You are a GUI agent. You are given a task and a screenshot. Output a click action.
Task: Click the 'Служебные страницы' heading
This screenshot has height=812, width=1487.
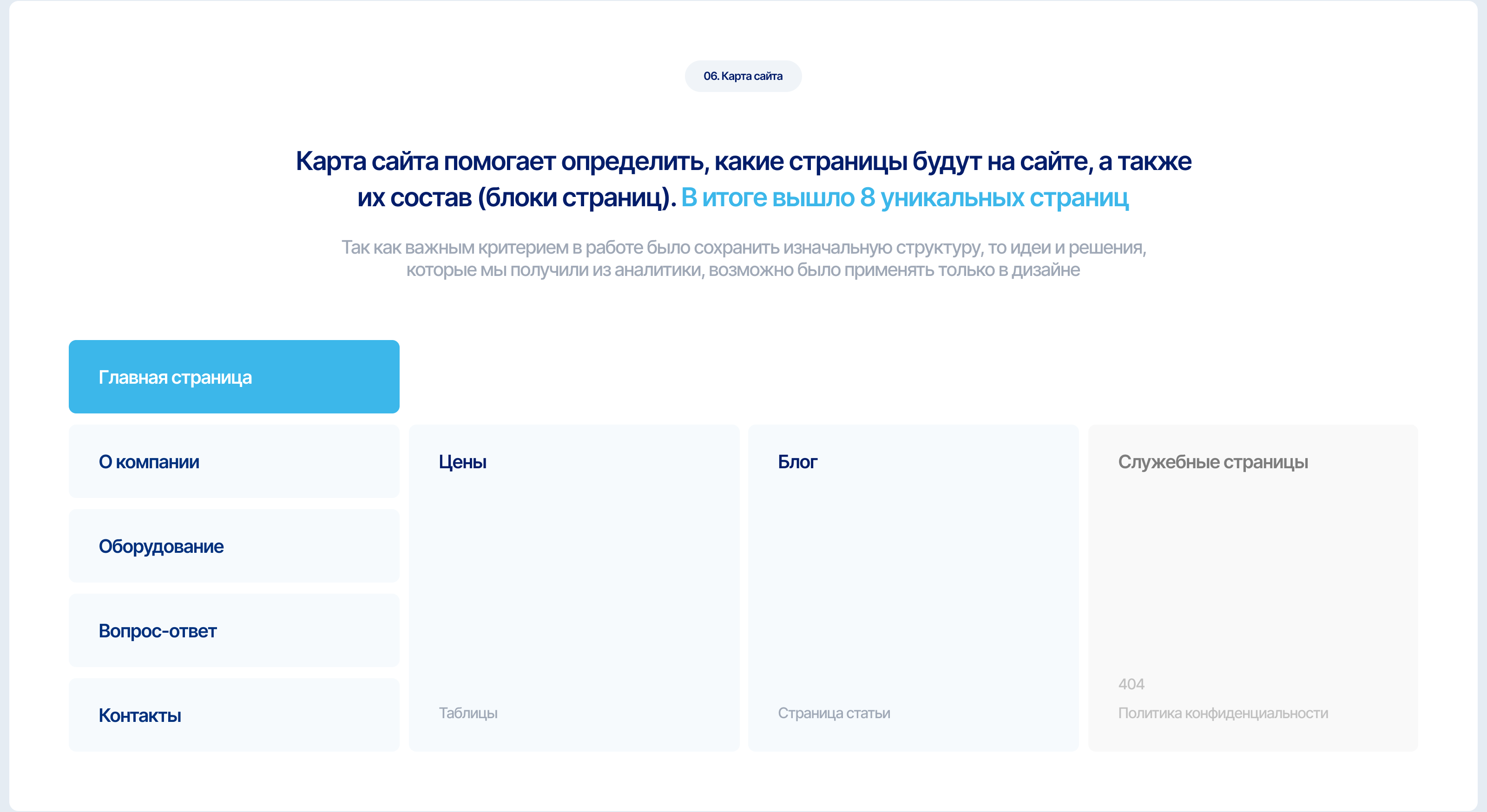1213,462
